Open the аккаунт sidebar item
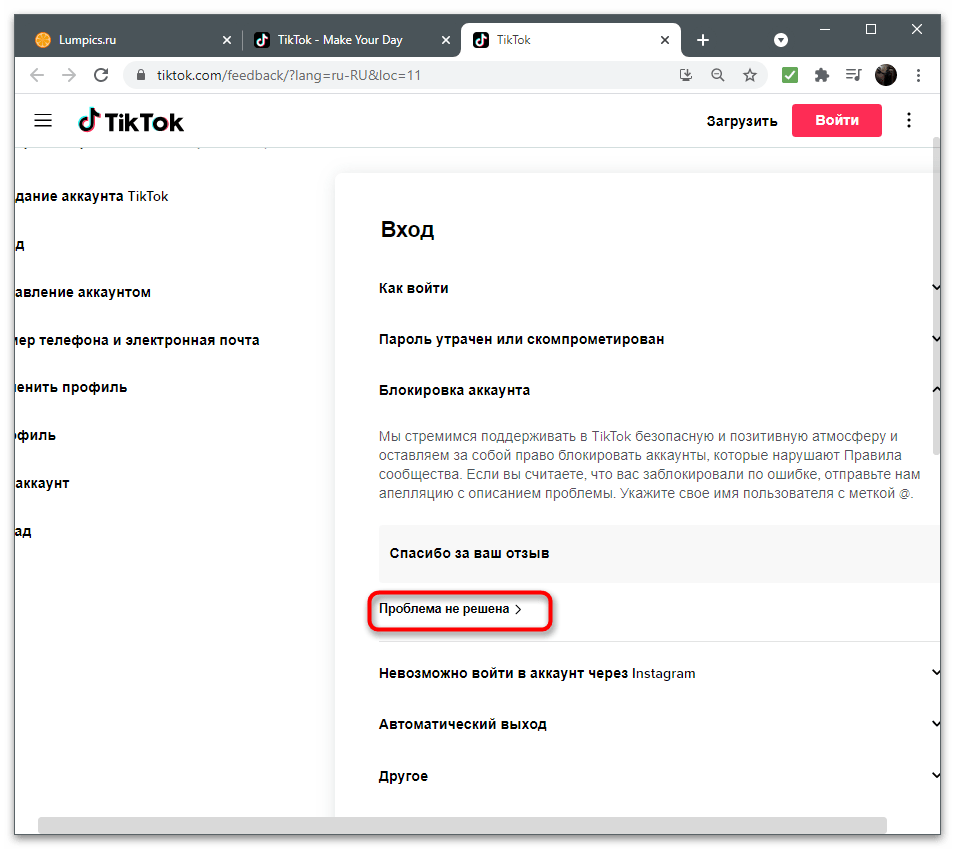955x849 pixels. click(42, 483)
